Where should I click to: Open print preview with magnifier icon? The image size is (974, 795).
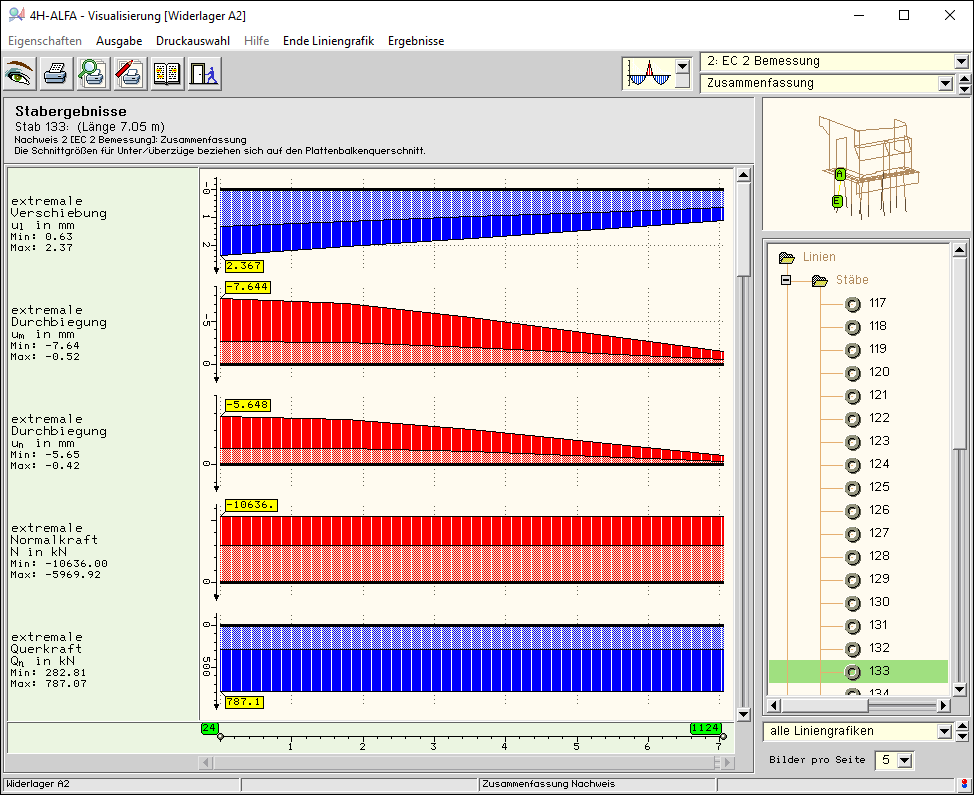click(x=93, y=74)
